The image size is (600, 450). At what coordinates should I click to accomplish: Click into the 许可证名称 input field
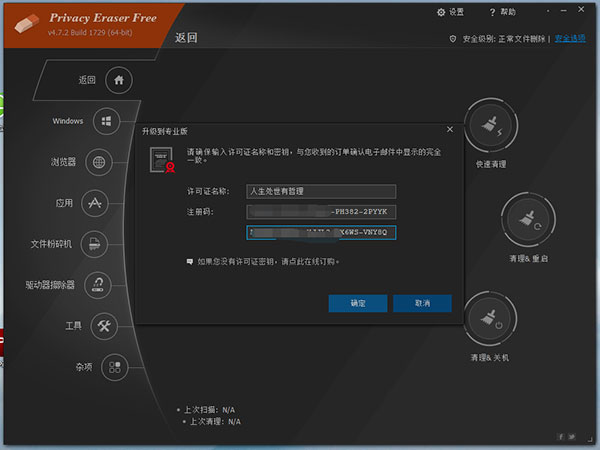tap(321, 191)
